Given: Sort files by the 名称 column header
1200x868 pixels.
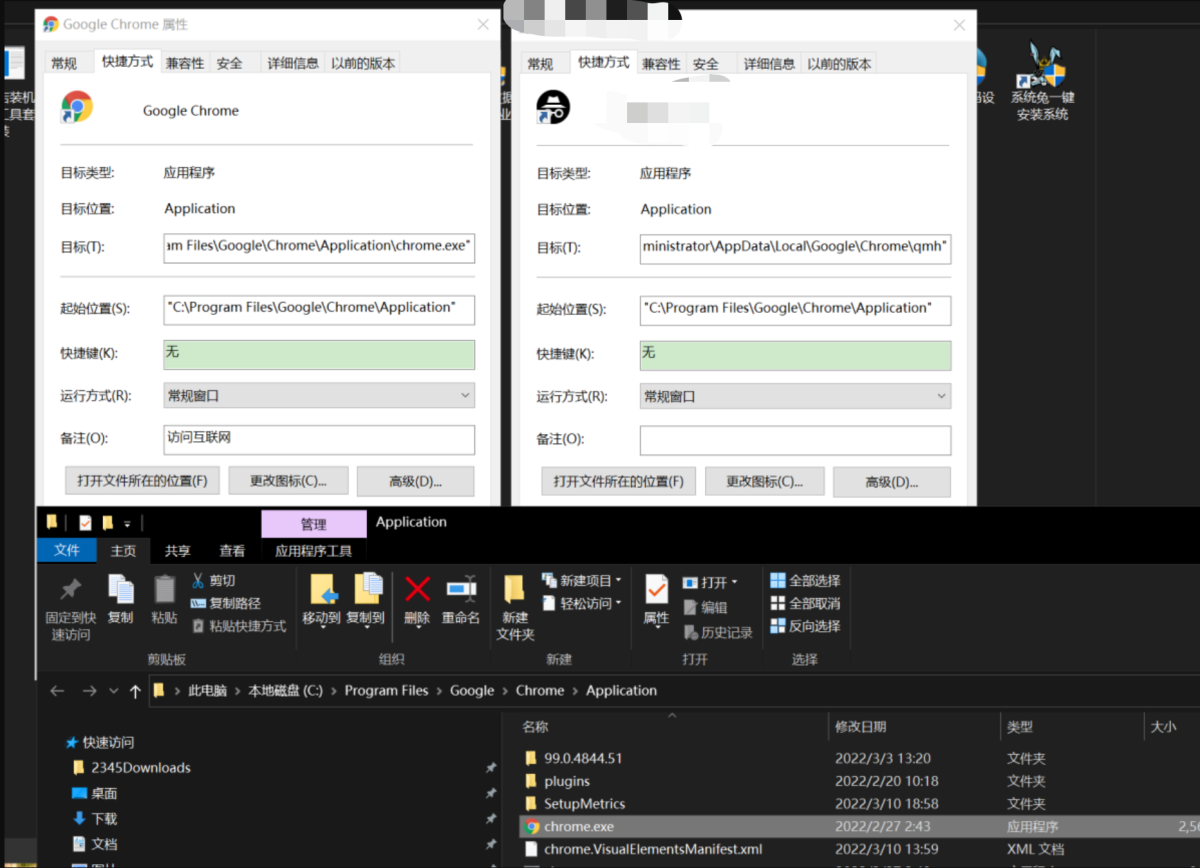Looking at the screenshot, I should point(536,727).
